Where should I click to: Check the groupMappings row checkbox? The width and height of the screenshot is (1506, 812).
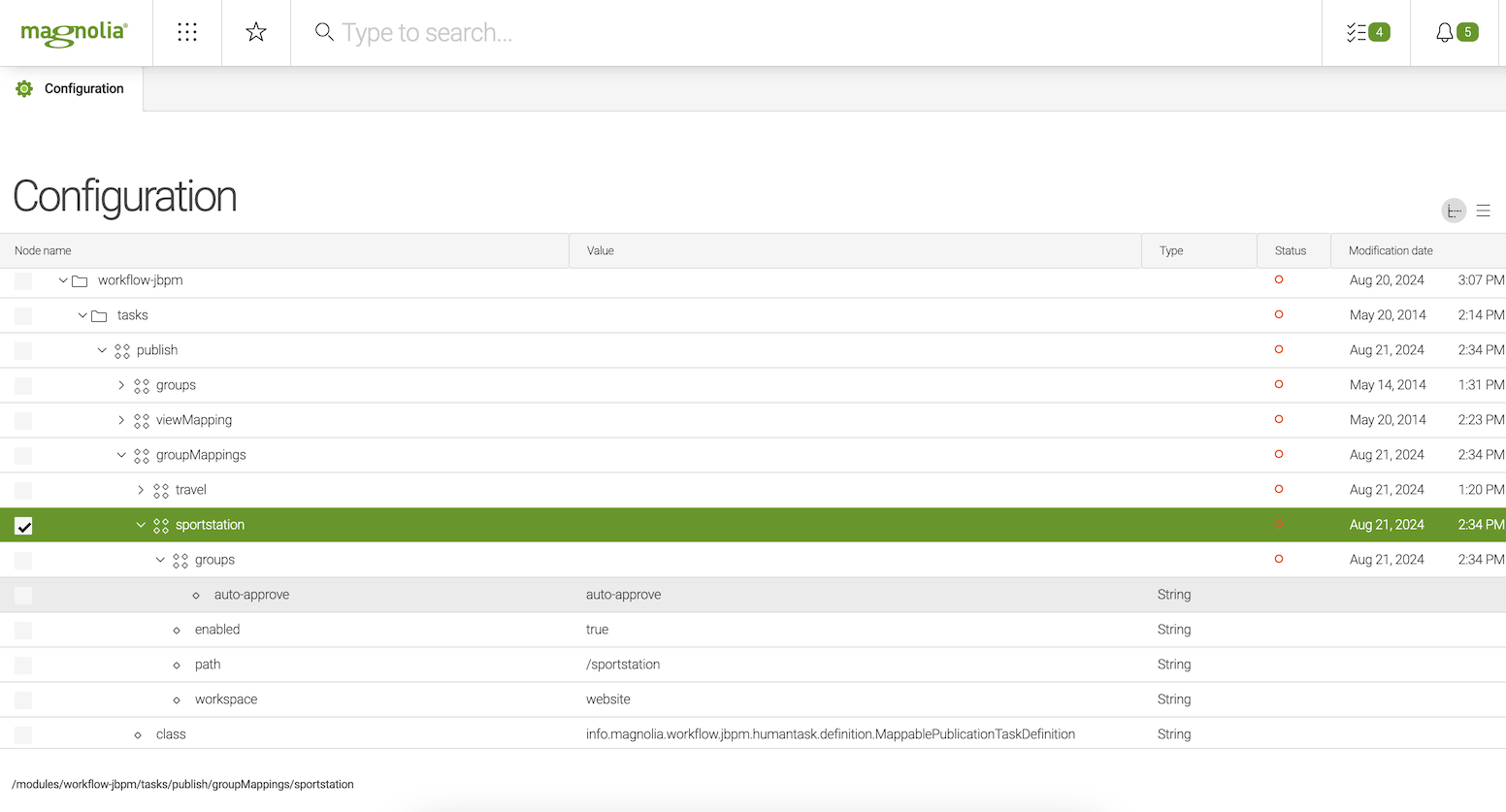pyautogui.click(x=23, y=456)
